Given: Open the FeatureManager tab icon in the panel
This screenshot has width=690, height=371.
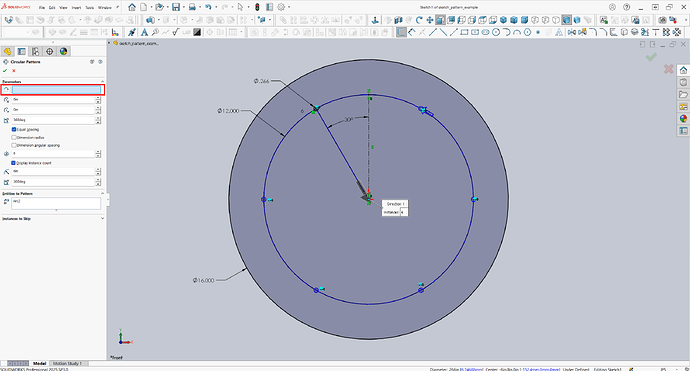Looking at the screenshot, I should 7,51.
